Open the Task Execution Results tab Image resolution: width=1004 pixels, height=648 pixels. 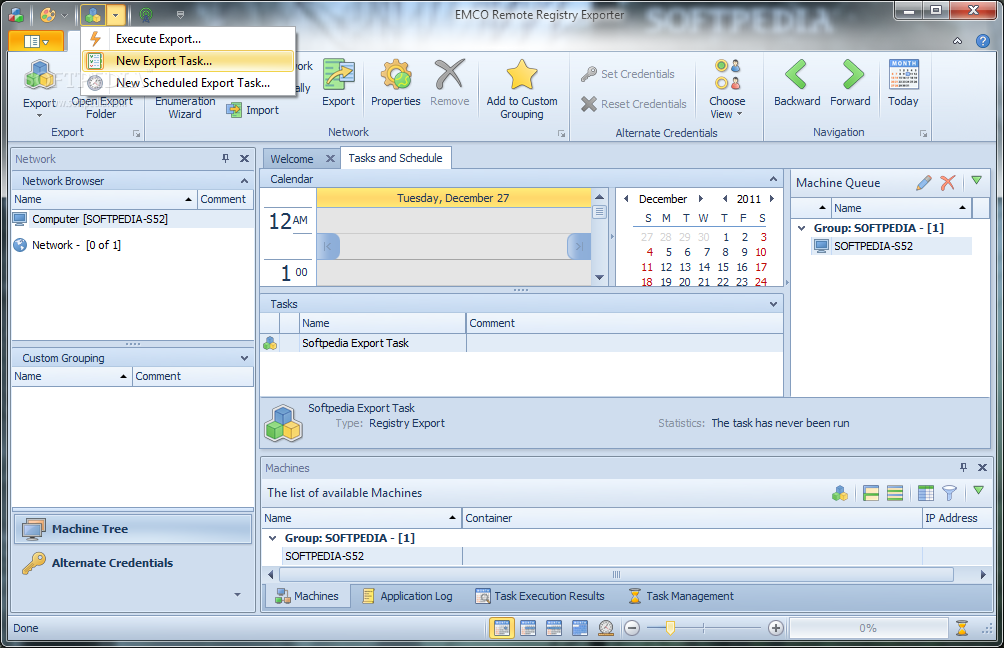pos(540,596)
